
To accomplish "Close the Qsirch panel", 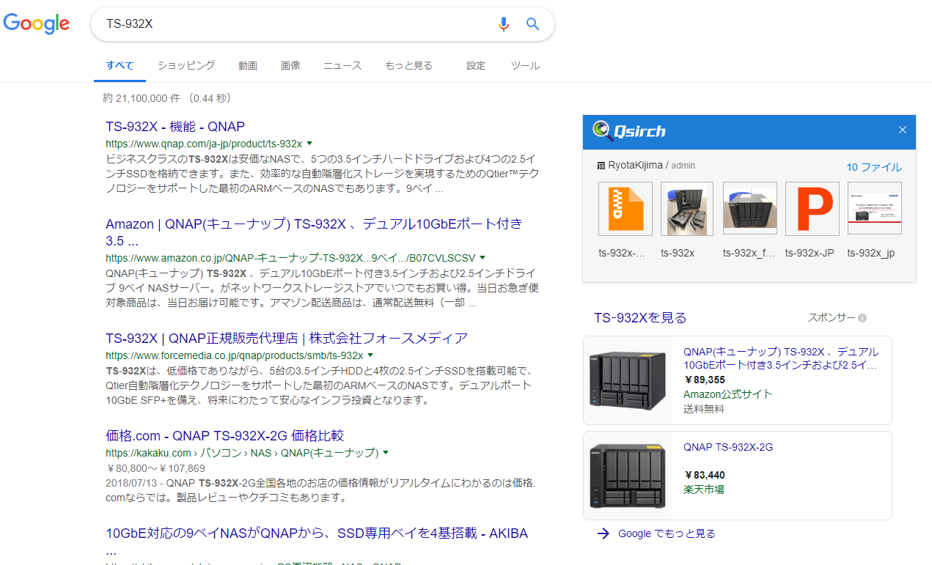I will (902, 130).
